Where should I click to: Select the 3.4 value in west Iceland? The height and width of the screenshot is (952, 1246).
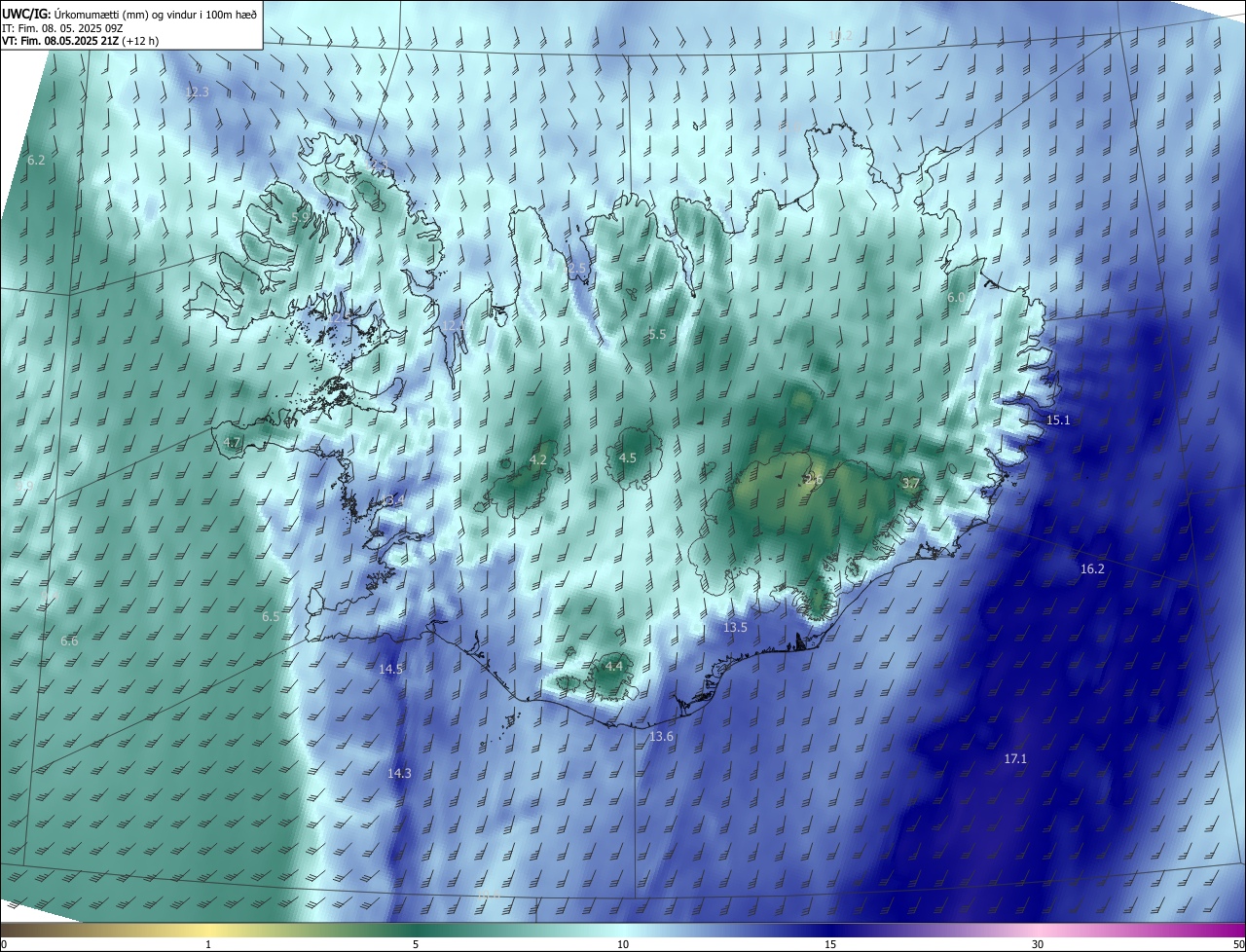(x=394, y=500)
